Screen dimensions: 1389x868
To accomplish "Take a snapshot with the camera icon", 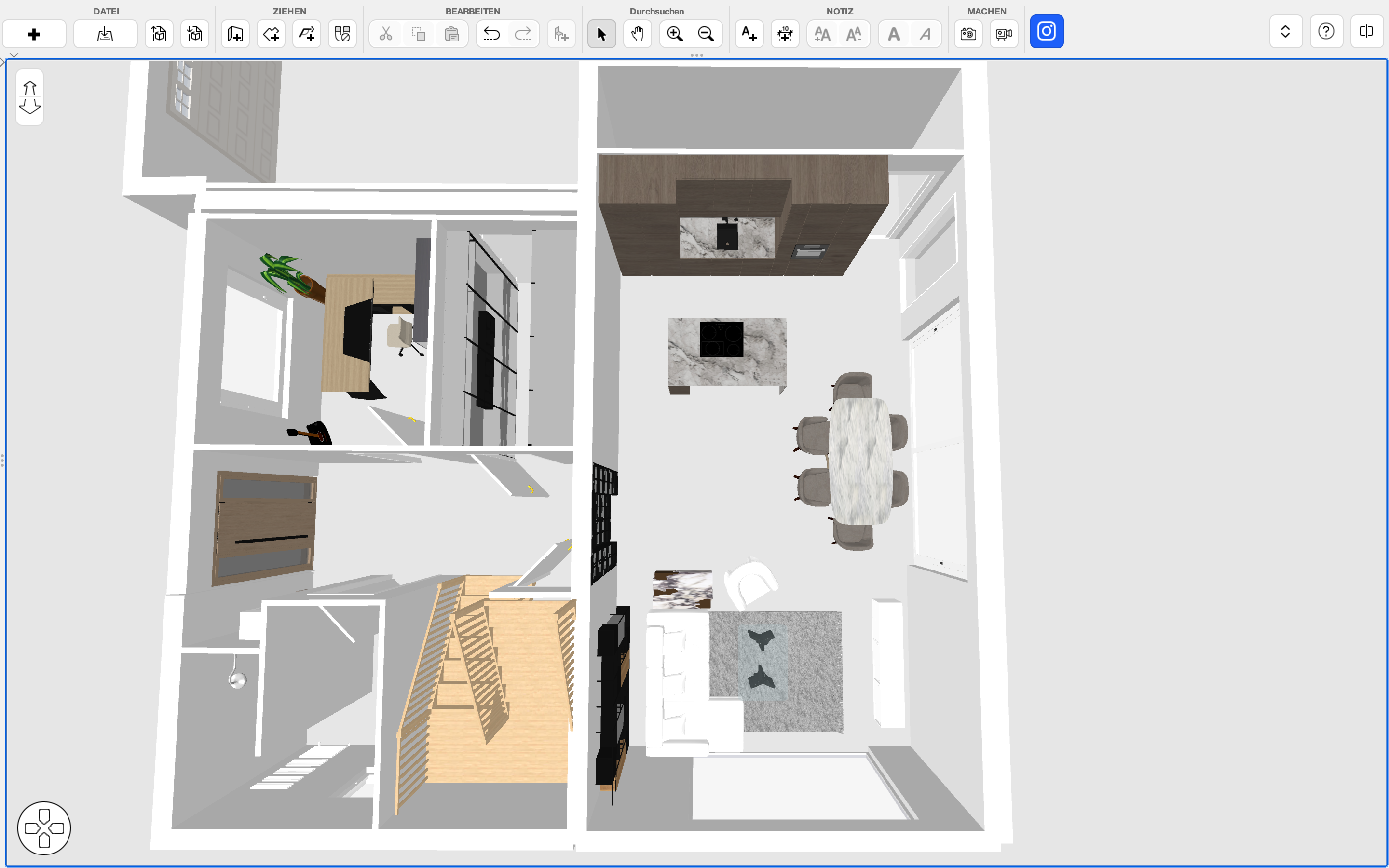I will 967,34.
